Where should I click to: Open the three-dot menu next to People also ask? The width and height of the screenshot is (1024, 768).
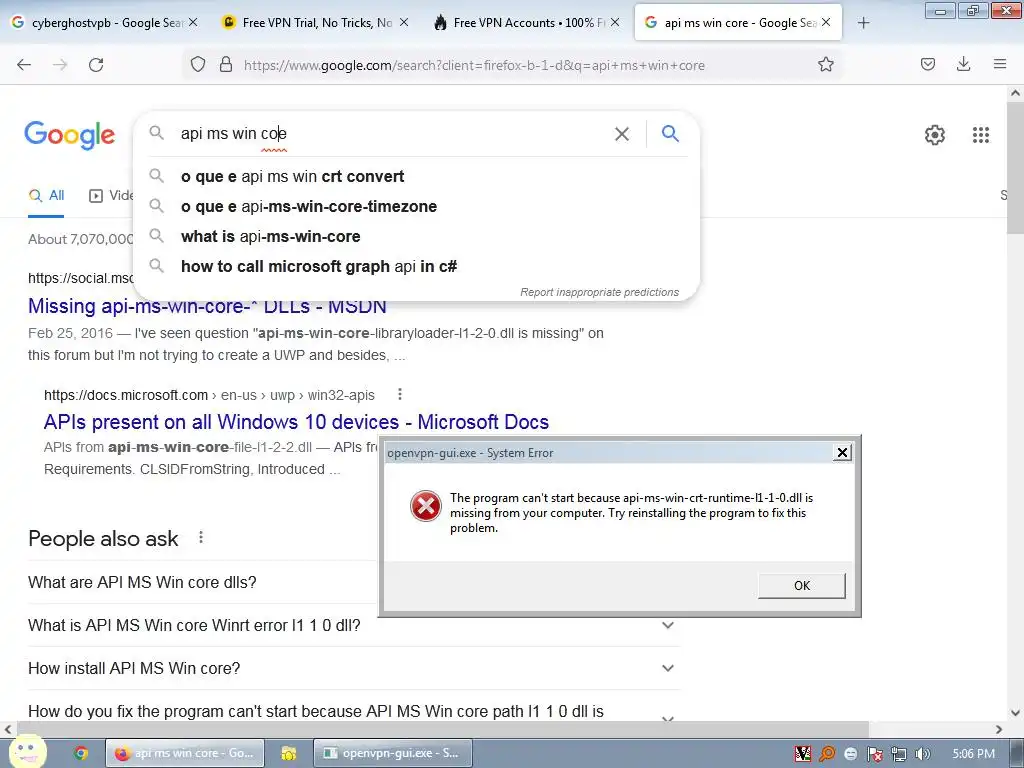tap(201, 537)
